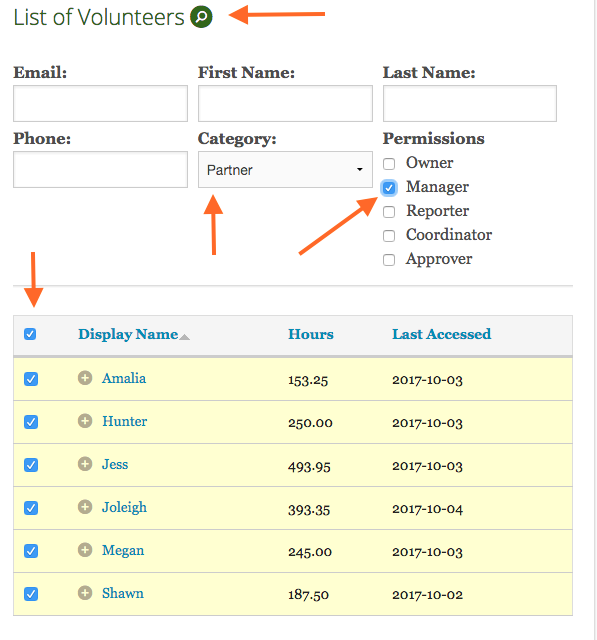Deselect the checkbox for Joleigh's row
This screenshot has height=640, width=597.
coord(31,508)
